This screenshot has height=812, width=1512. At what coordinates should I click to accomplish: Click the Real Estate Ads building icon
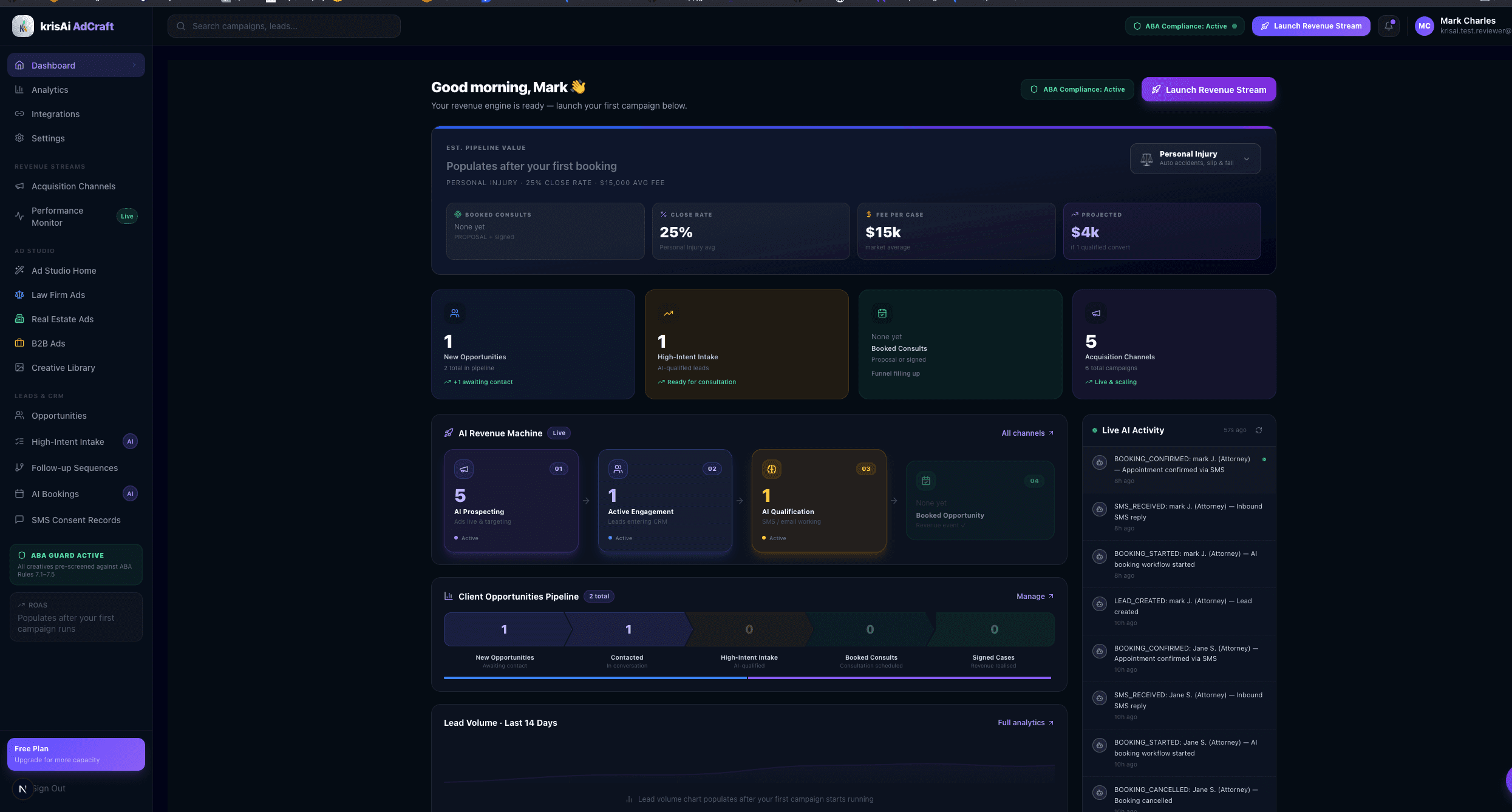19,319
